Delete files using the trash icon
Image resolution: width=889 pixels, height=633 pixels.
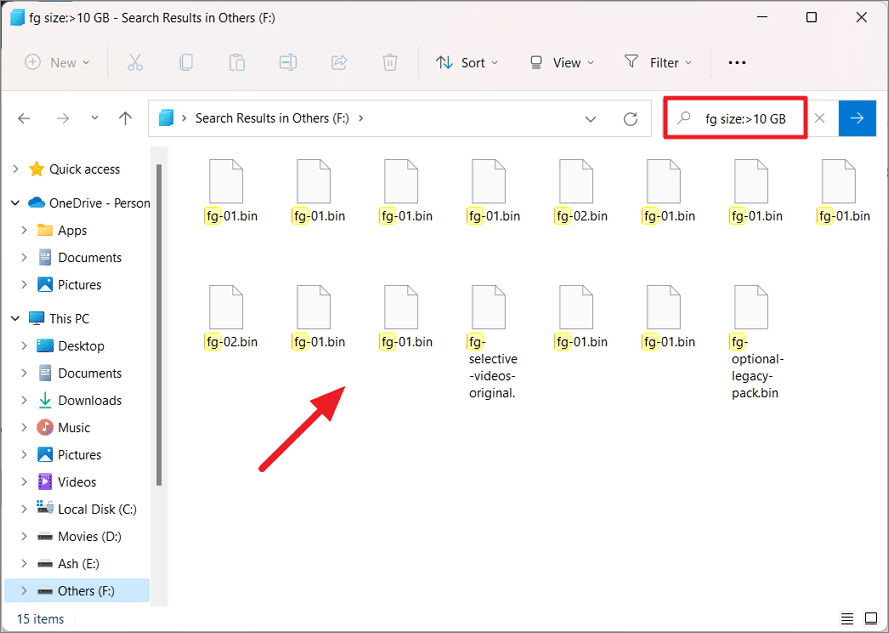click(x=390, y=62)
